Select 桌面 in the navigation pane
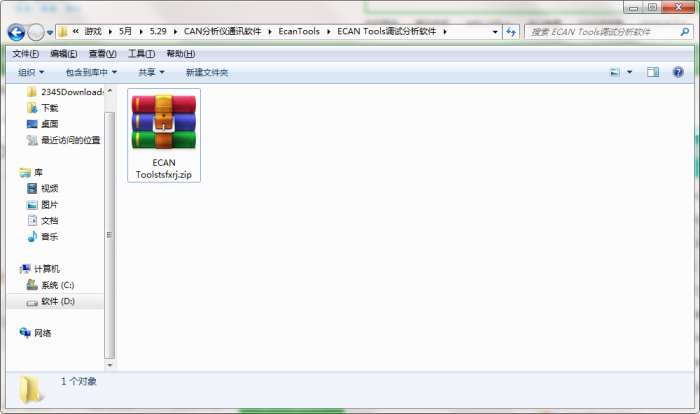Image resolution: width=700 pixels, height=414 pixels. (43, 124)
